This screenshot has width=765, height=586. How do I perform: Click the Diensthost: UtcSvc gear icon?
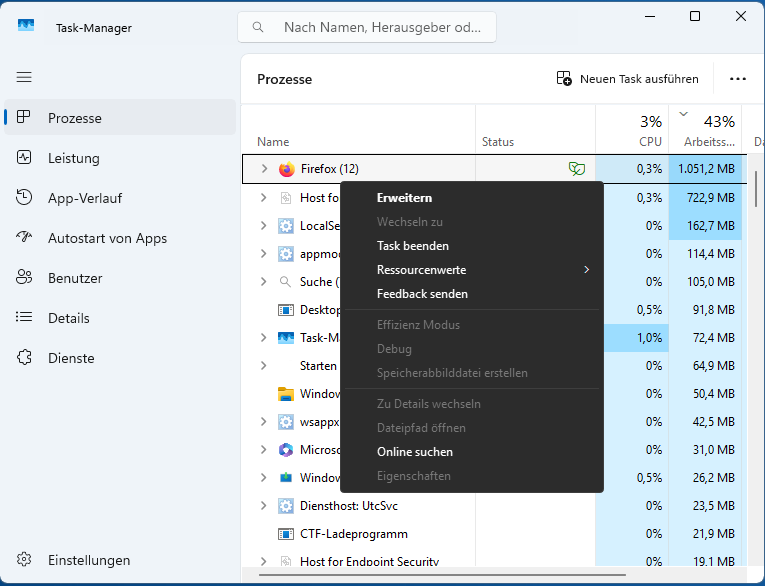pyautogui.click(x=285, y=505)
